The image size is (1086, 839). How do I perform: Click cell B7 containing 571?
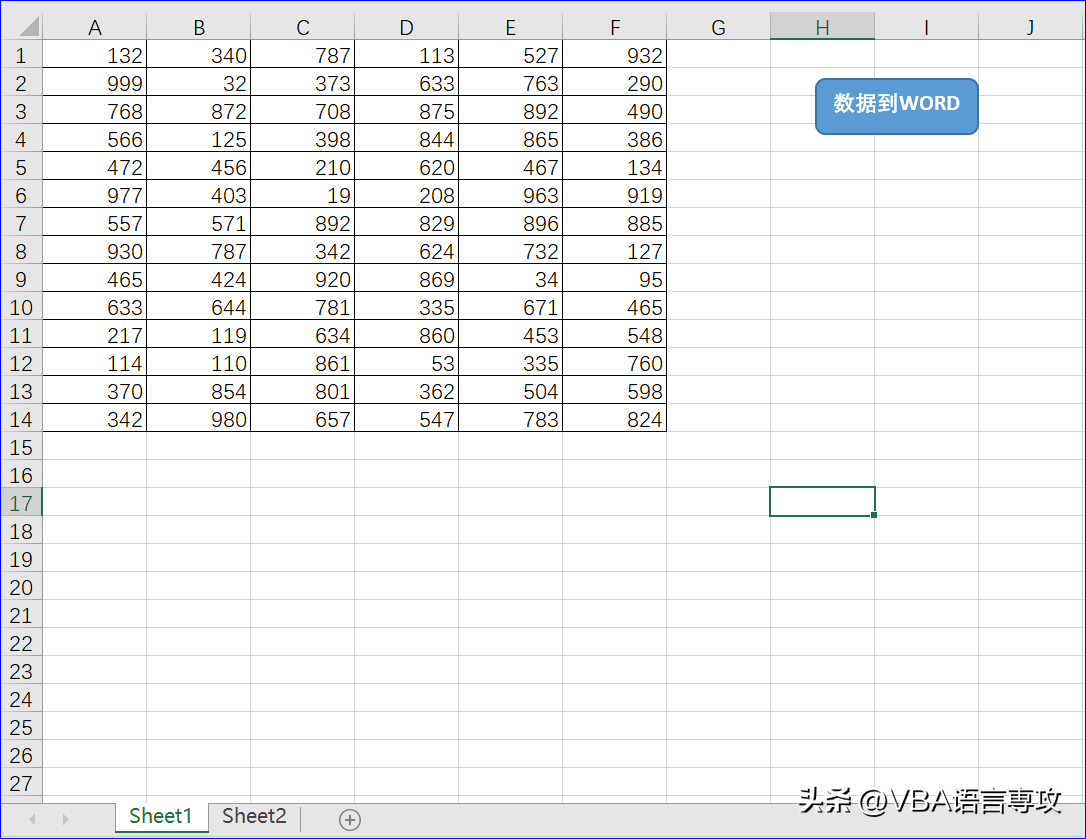pos(199,223)
